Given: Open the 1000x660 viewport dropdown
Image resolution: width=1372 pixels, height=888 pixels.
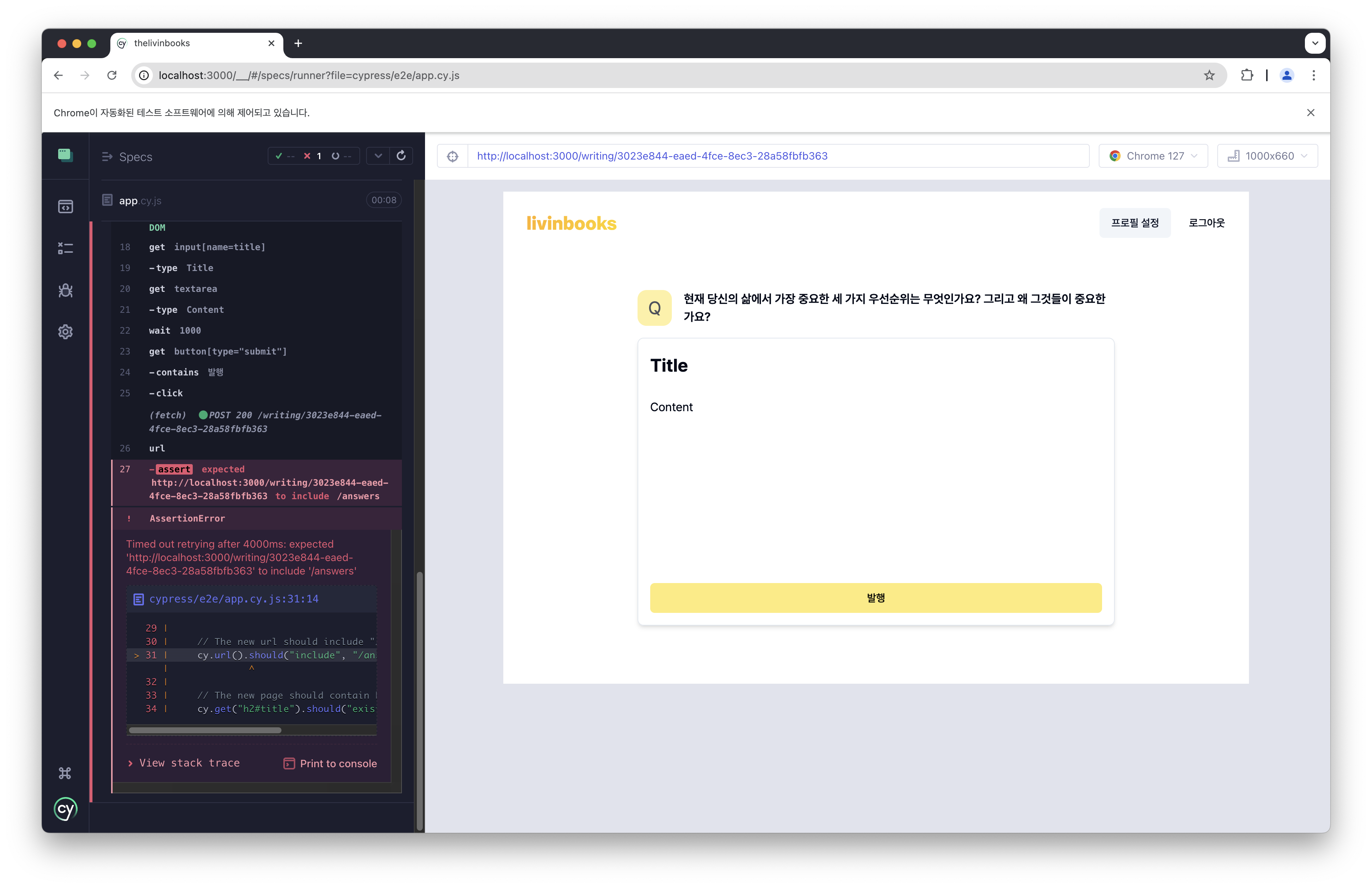Looking at the screenshot, I should [1267, 156].
